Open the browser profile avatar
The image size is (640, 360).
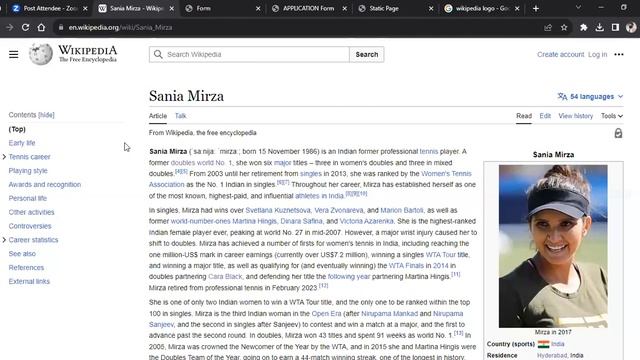631,27
